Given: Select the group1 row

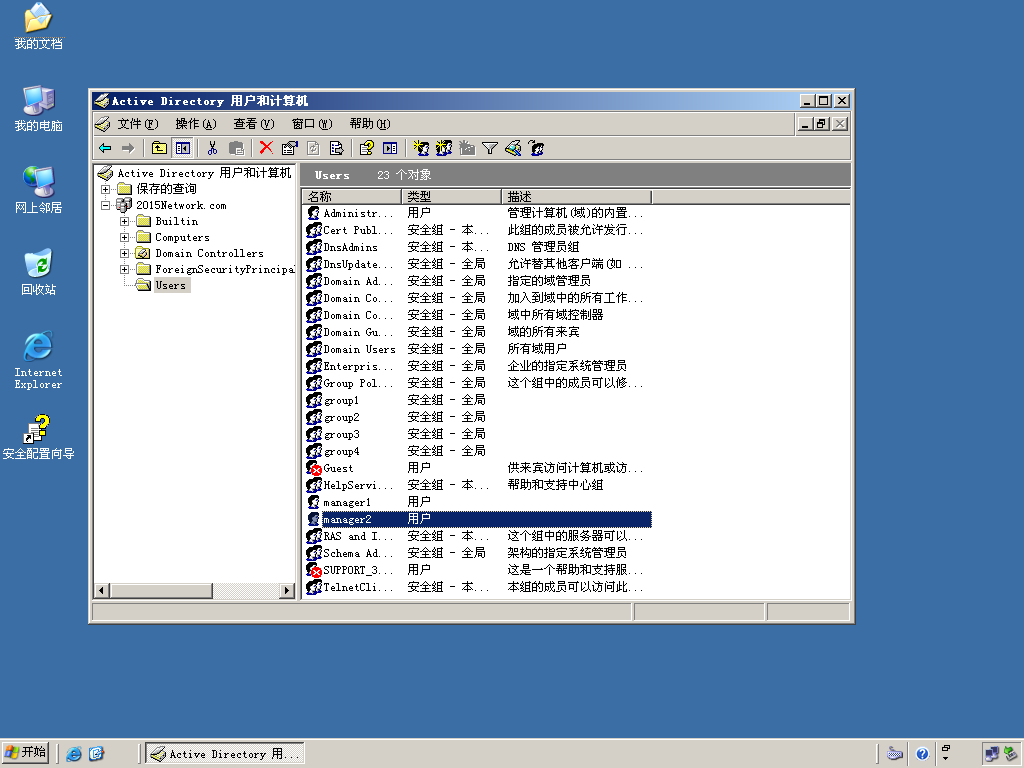Looking at the screenshot, I should [478, 400].
